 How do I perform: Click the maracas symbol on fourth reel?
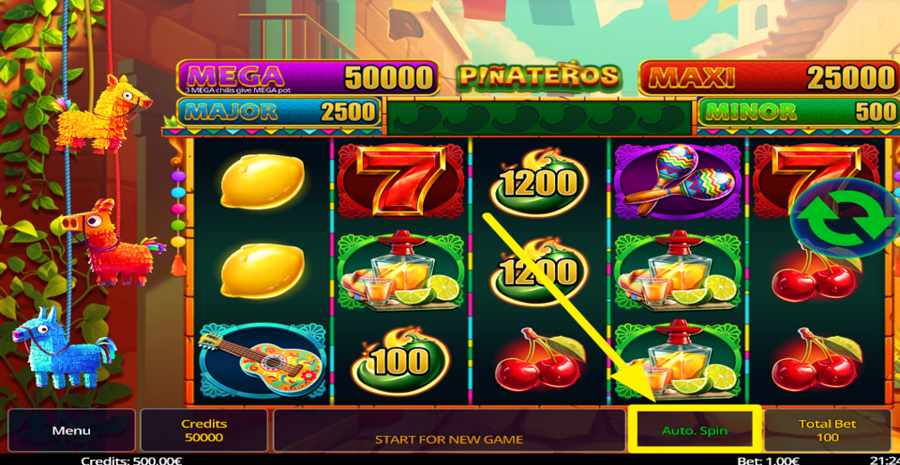(x=678, y=181)
